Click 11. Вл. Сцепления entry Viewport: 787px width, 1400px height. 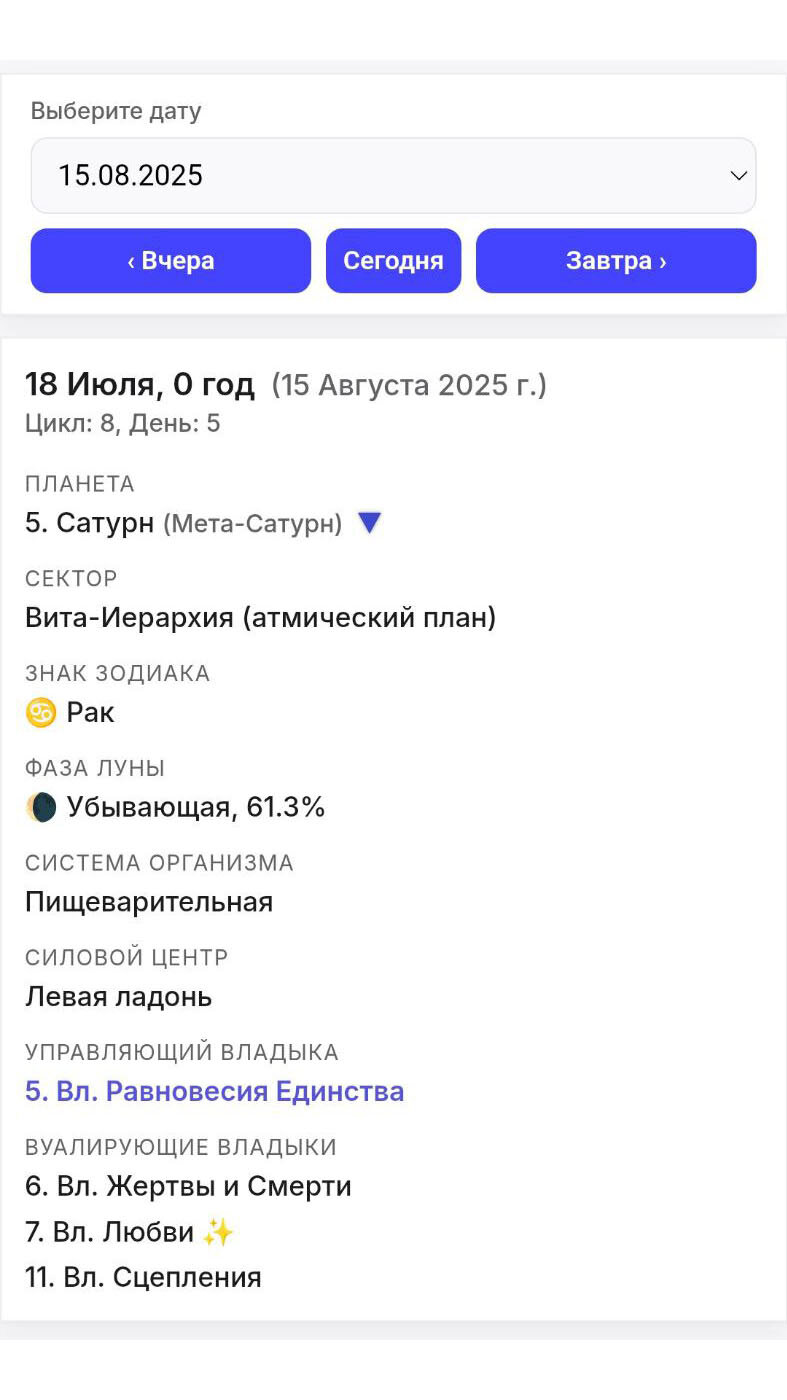tap(143, 1277)
